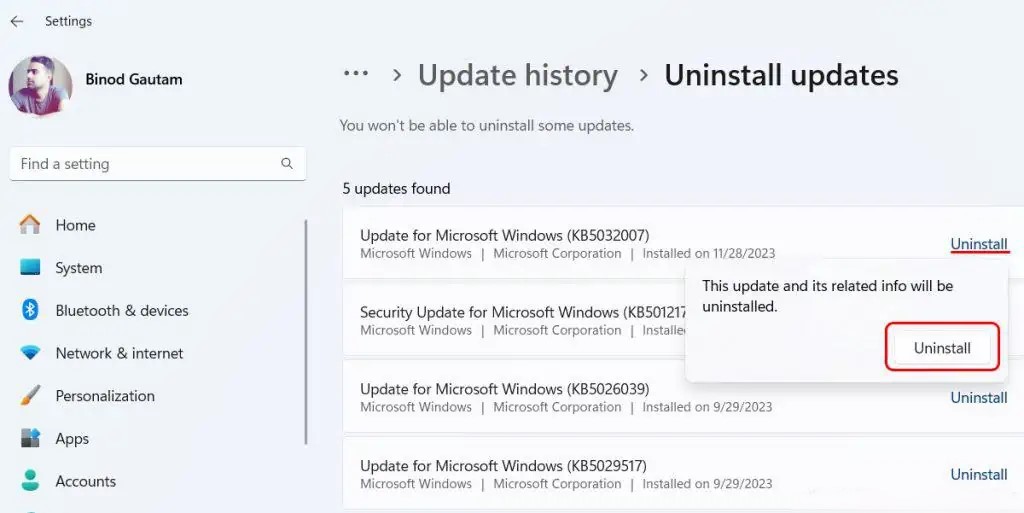Open Home via house icon
The height and width of the screenshot is (513, 1024).
coord(30,225)
